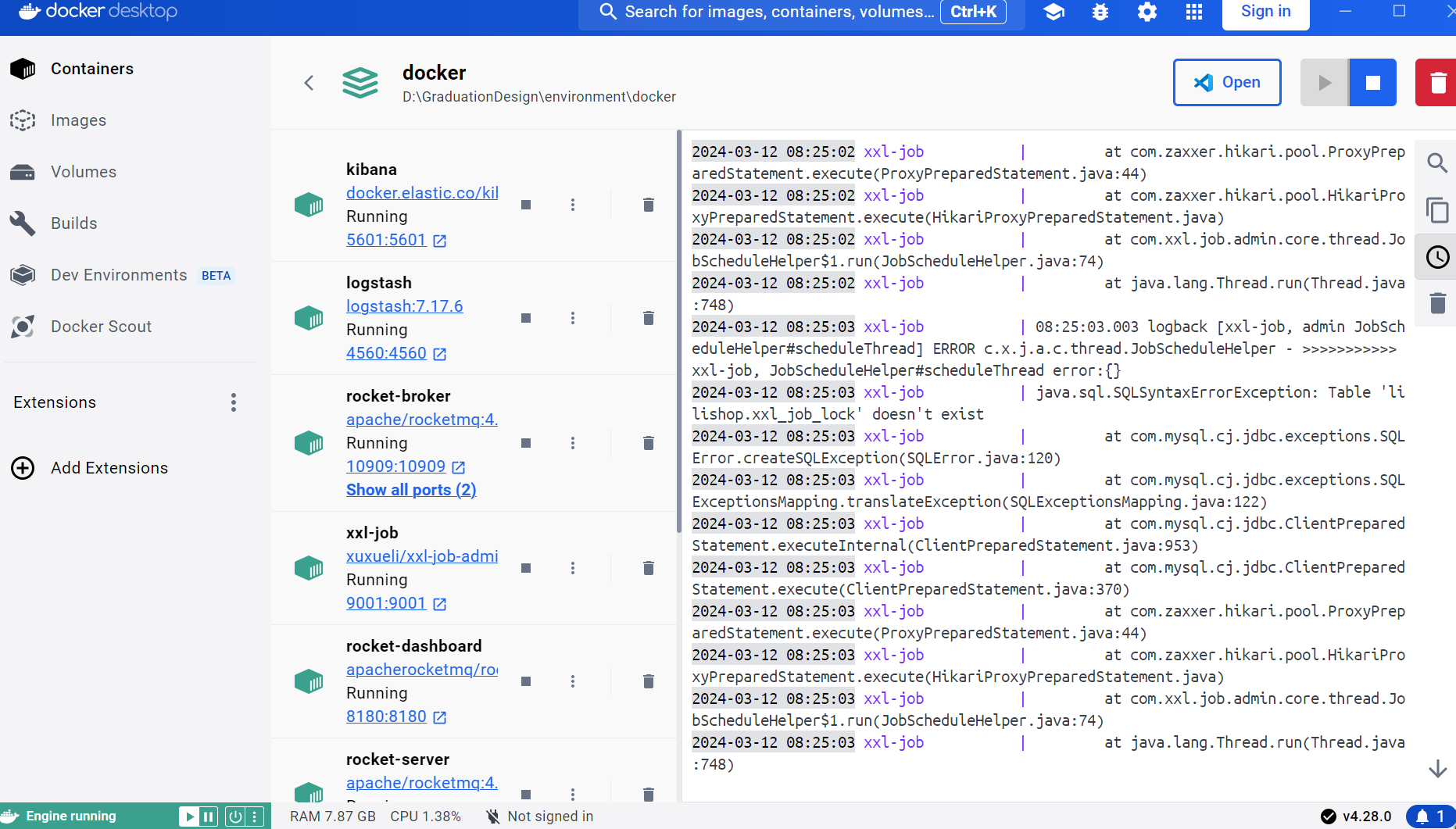
Task: Open the xuxueli/xxl-job-admin image link
Action: pyautogui.click(x=422, y=556)
